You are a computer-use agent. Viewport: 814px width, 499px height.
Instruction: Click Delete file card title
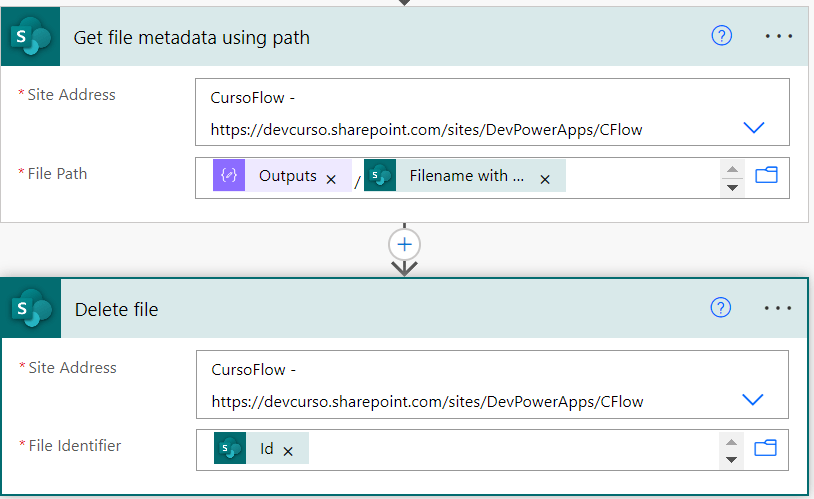click(x=116, y=309)
